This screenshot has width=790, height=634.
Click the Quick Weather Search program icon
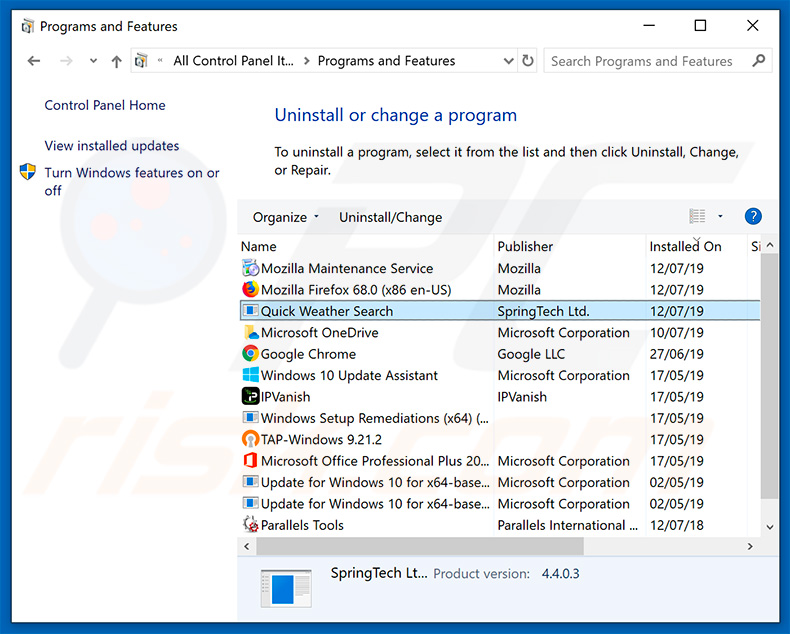(250, 310)
